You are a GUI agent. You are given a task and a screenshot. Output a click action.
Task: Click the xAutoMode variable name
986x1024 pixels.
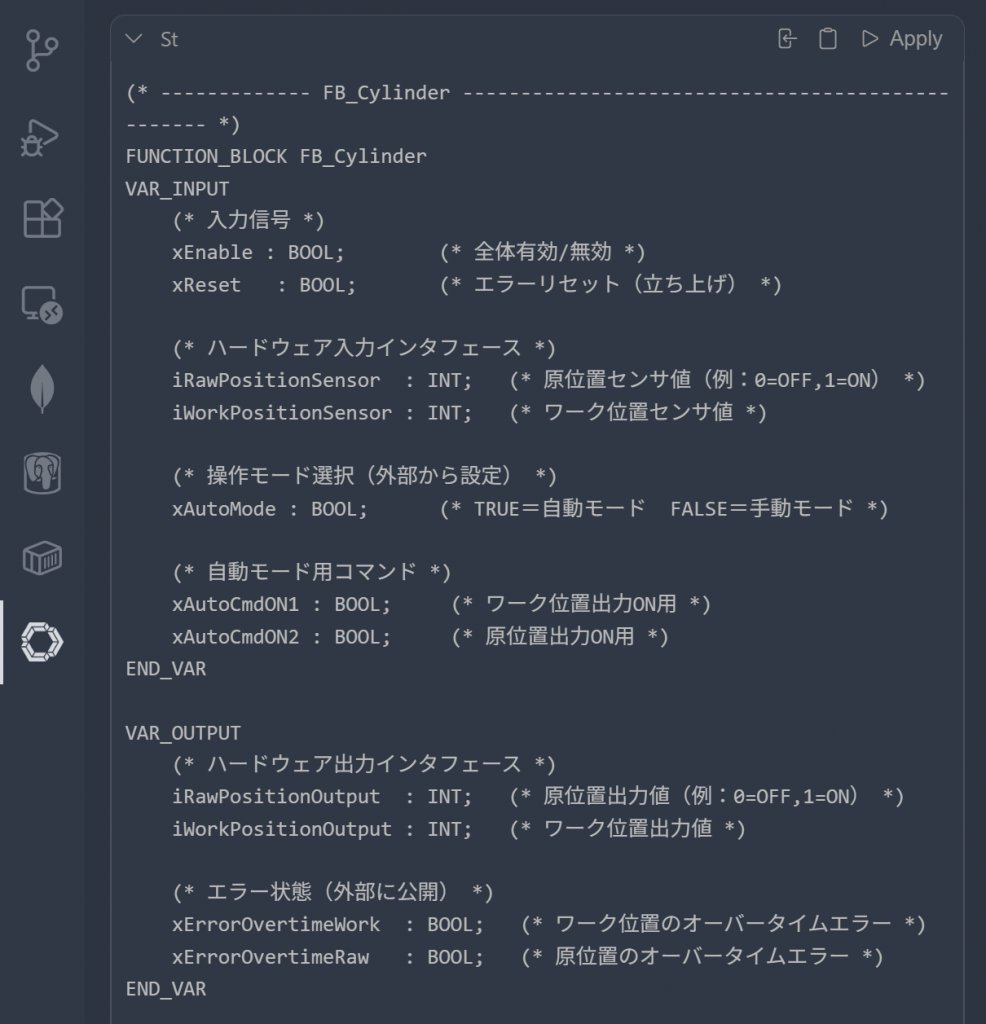(x=224, y=508)
